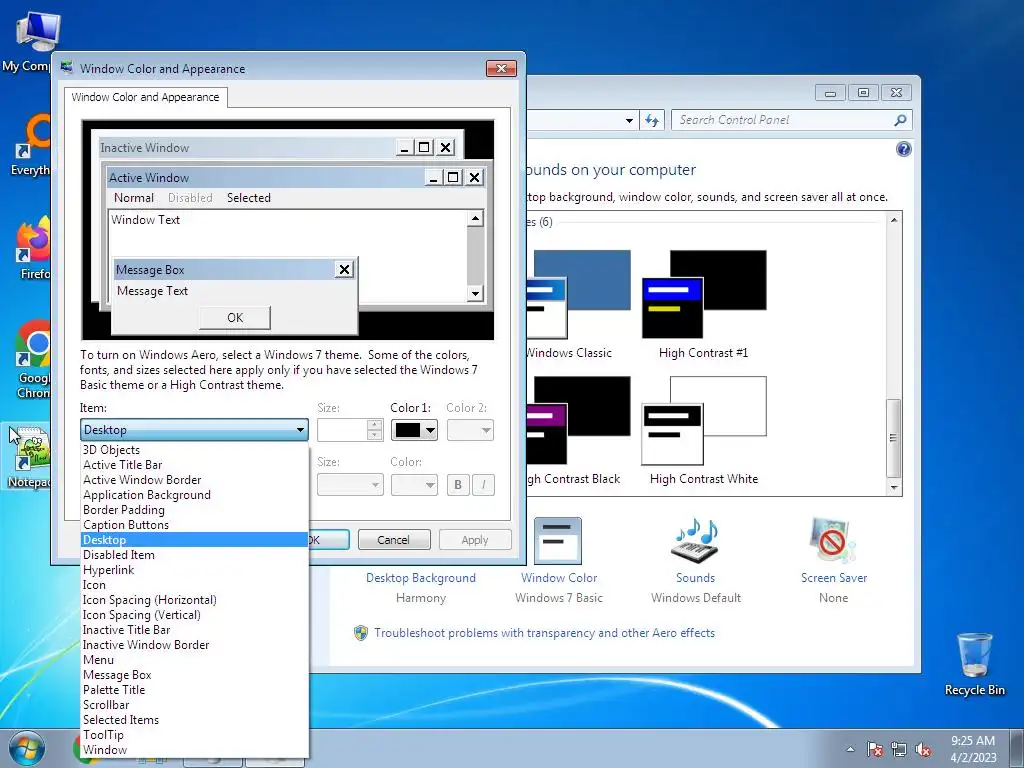Select the Icon list entry
The height and width of the screenshot is (768, 1024).
tap(195, 584)
